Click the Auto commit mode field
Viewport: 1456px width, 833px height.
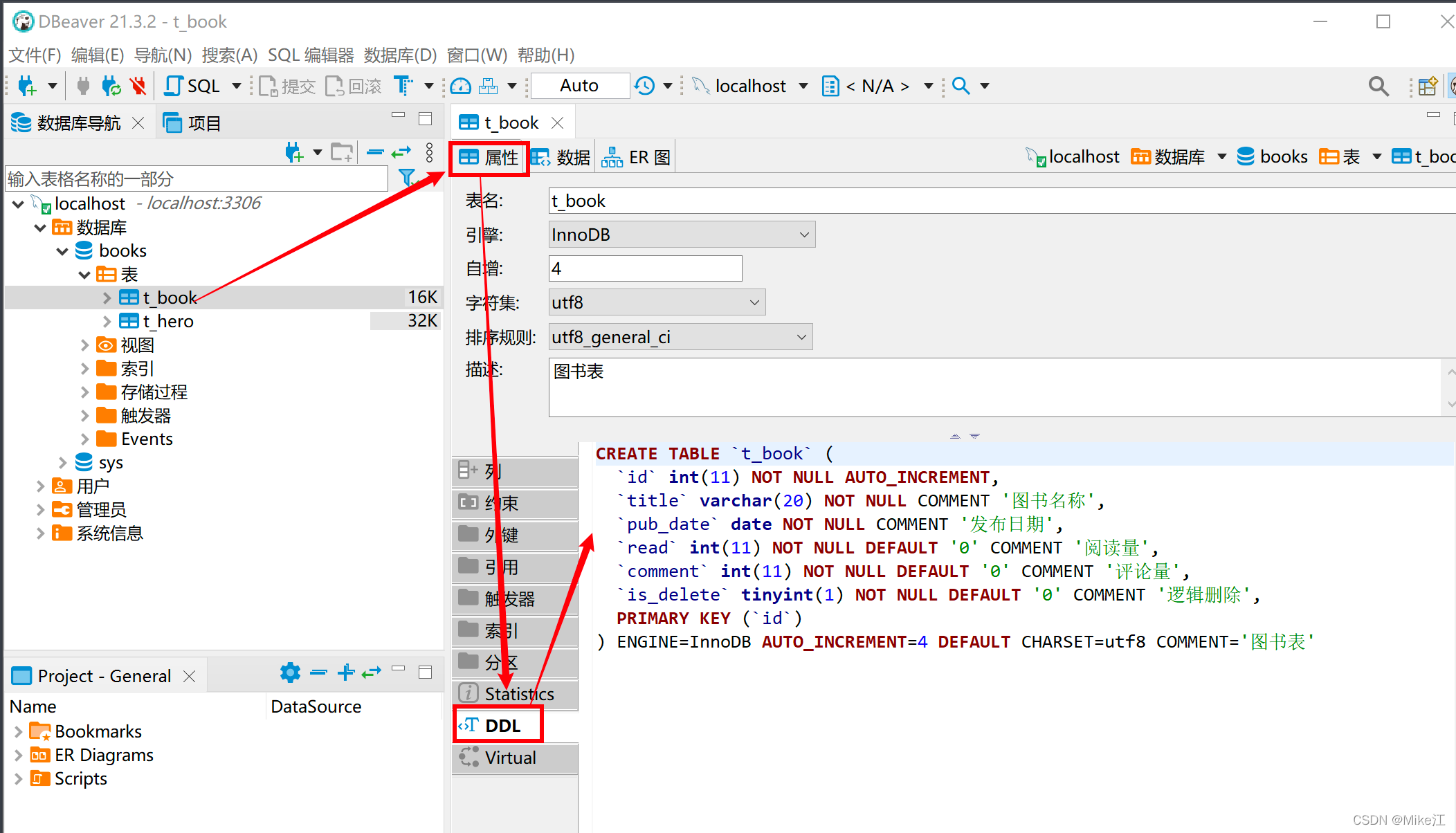coord(580,86)
